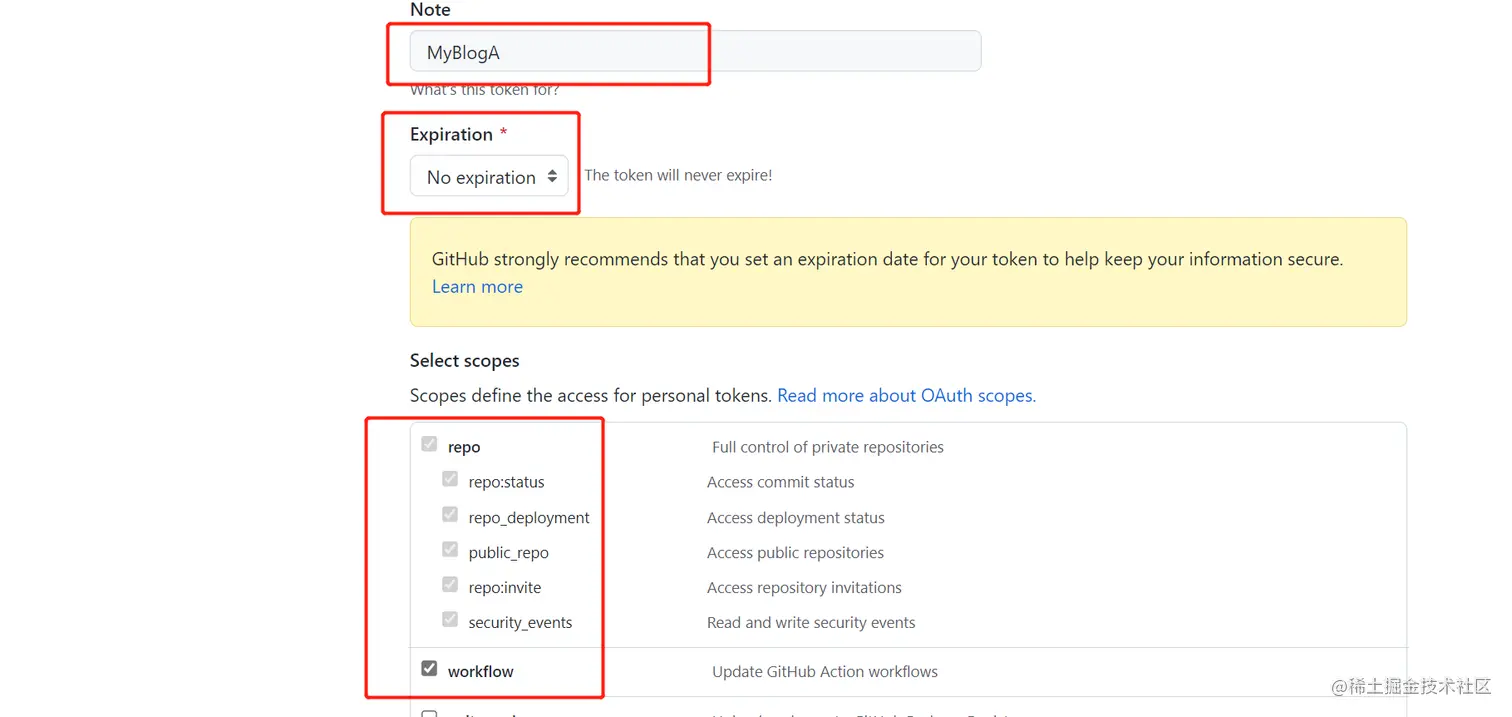Click Update GitHub Action workflows description

(x=824, y=672)
